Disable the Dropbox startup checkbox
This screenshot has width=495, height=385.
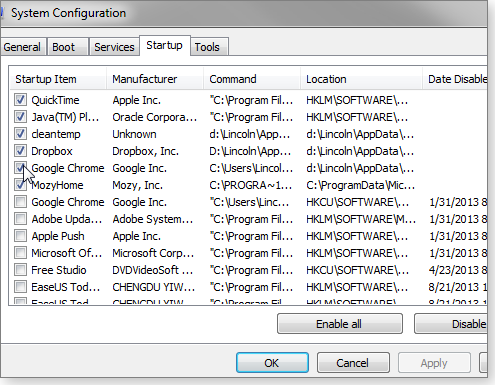tap(20, 151)
